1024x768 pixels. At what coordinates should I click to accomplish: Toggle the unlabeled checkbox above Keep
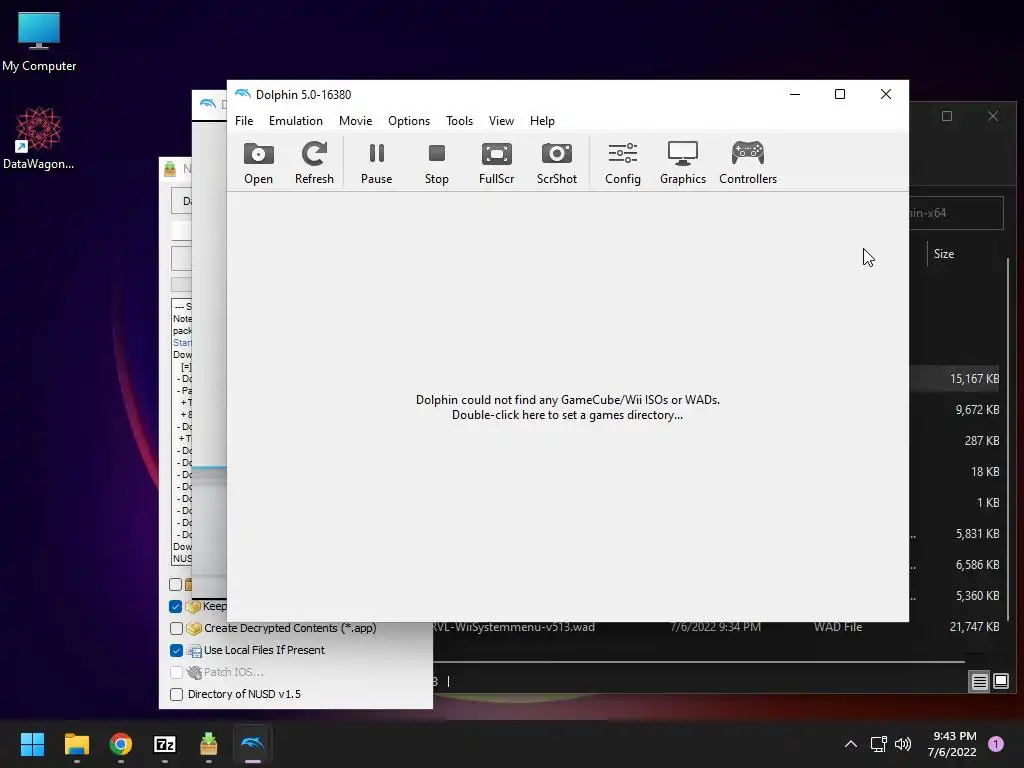(x=175, y=584)
